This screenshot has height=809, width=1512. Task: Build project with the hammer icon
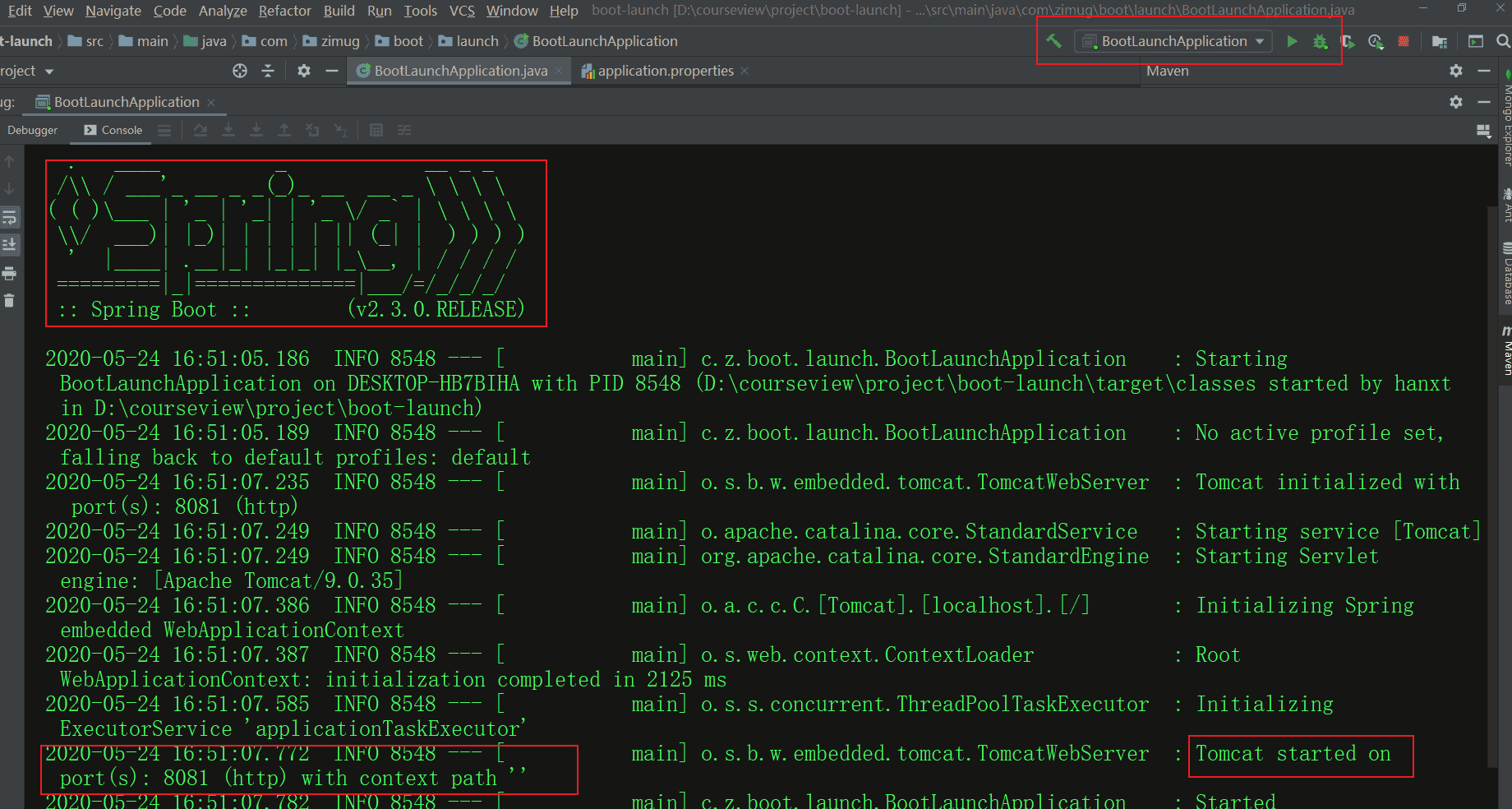click(x=1053, y=41)
